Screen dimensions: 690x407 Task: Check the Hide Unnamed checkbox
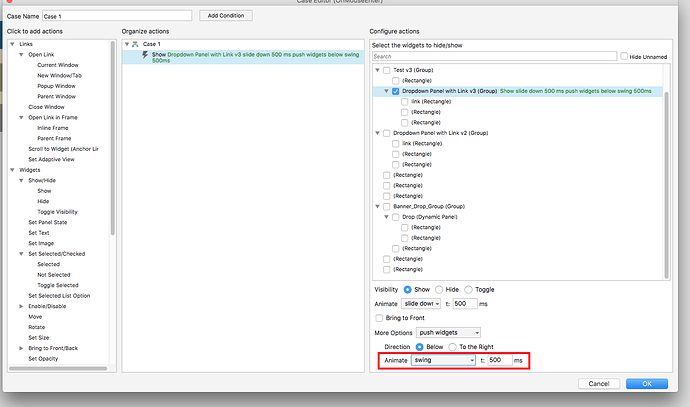pos(624,56)
